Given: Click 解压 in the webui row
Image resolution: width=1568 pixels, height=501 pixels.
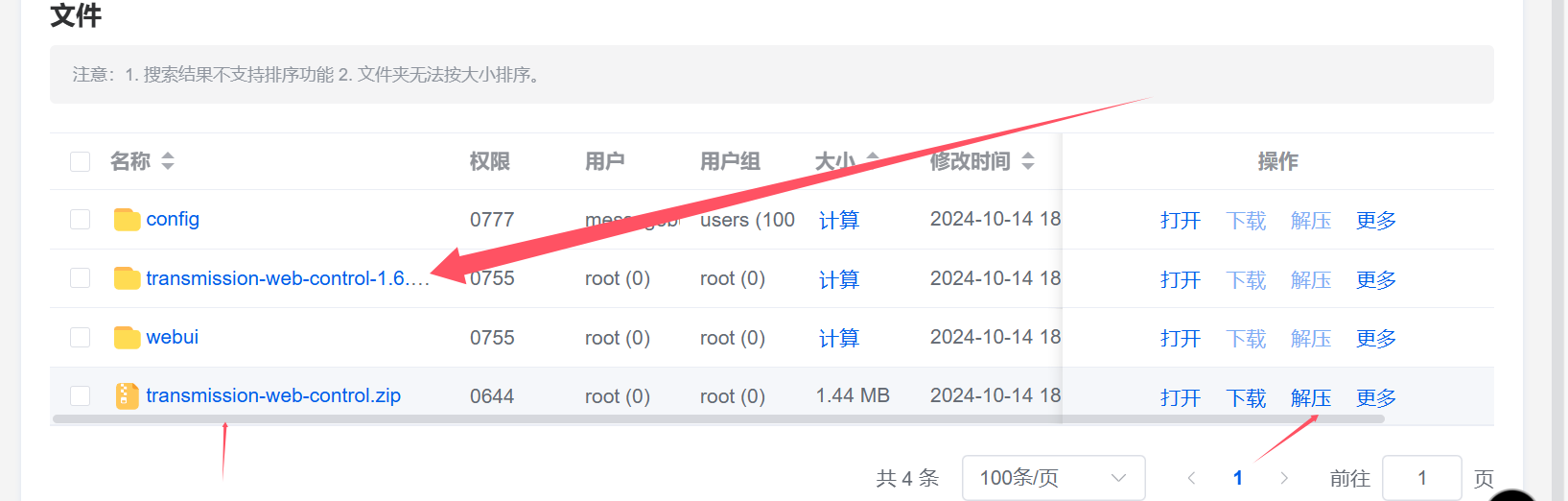Looking at the screenshot, I should [1311, 339].
